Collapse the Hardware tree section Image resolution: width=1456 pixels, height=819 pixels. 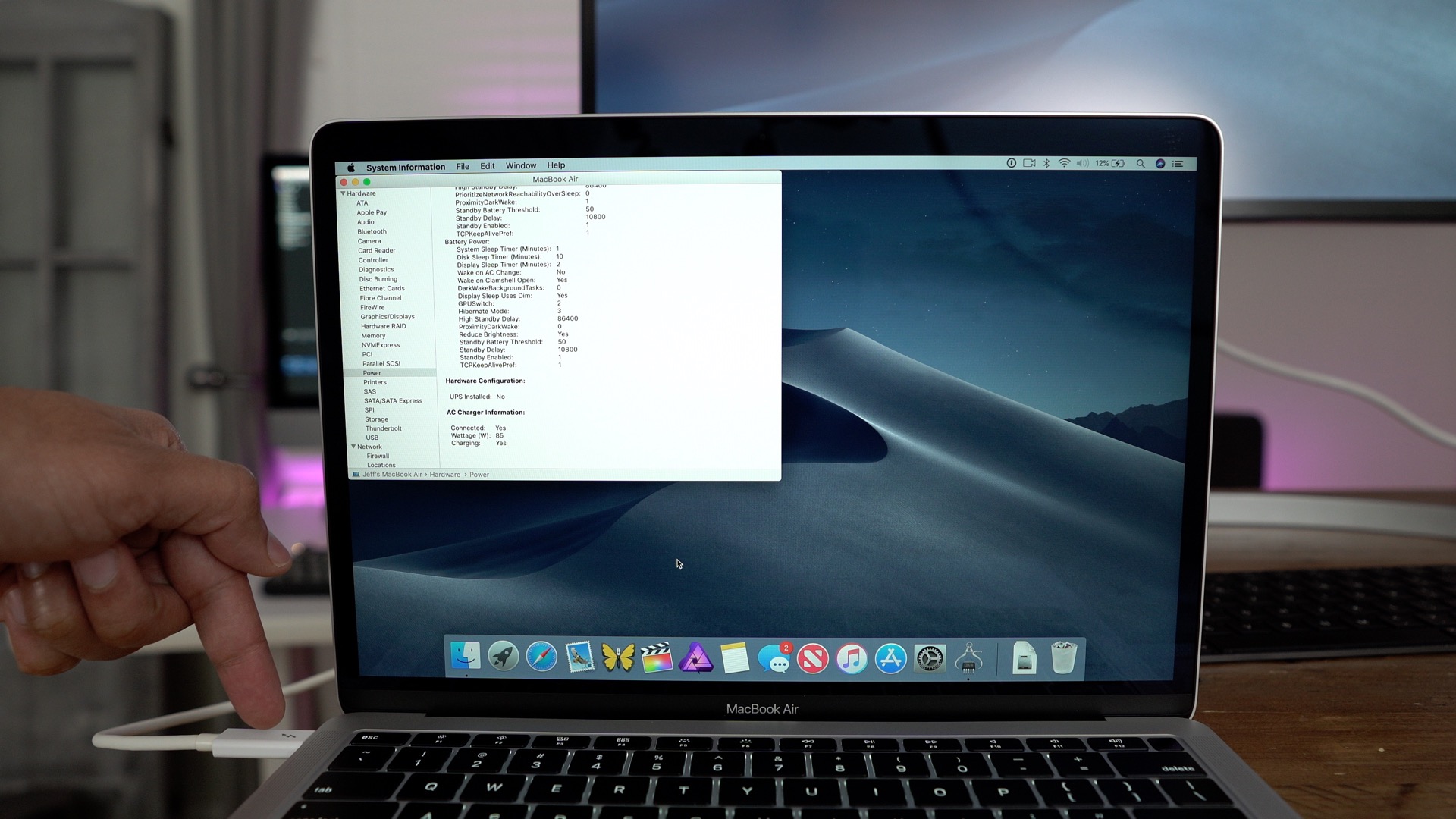[x=343, y=193]
